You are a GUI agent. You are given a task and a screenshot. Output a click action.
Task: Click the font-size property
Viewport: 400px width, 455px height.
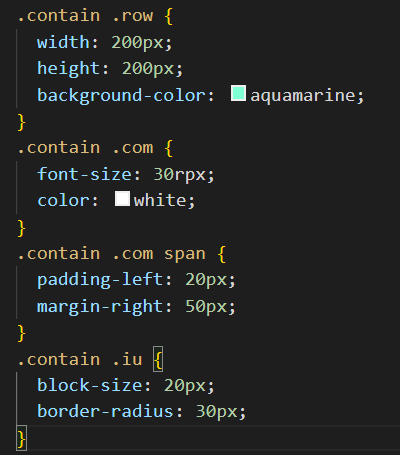(84, 174)
